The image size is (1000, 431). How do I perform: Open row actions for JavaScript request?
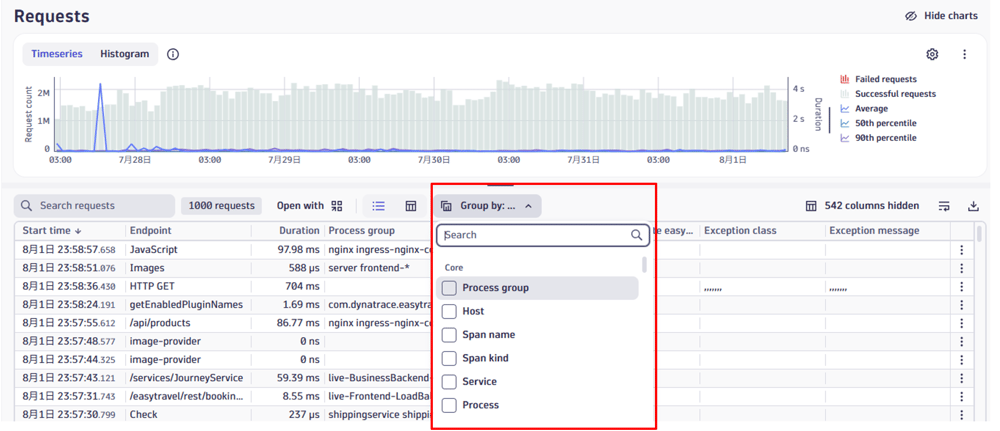pos(962,250)
